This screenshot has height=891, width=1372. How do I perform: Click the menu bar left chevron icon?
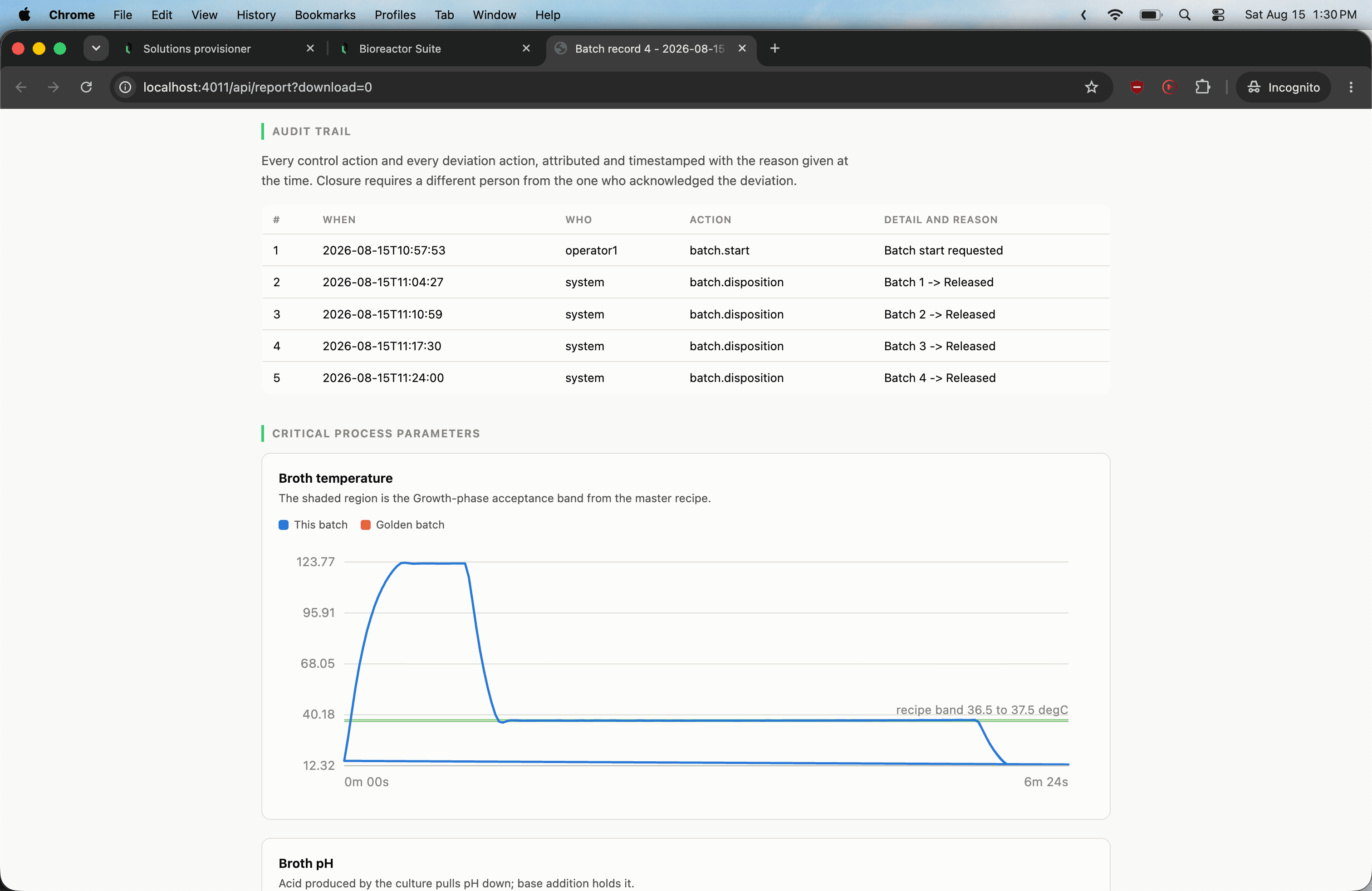(1084, 15)
